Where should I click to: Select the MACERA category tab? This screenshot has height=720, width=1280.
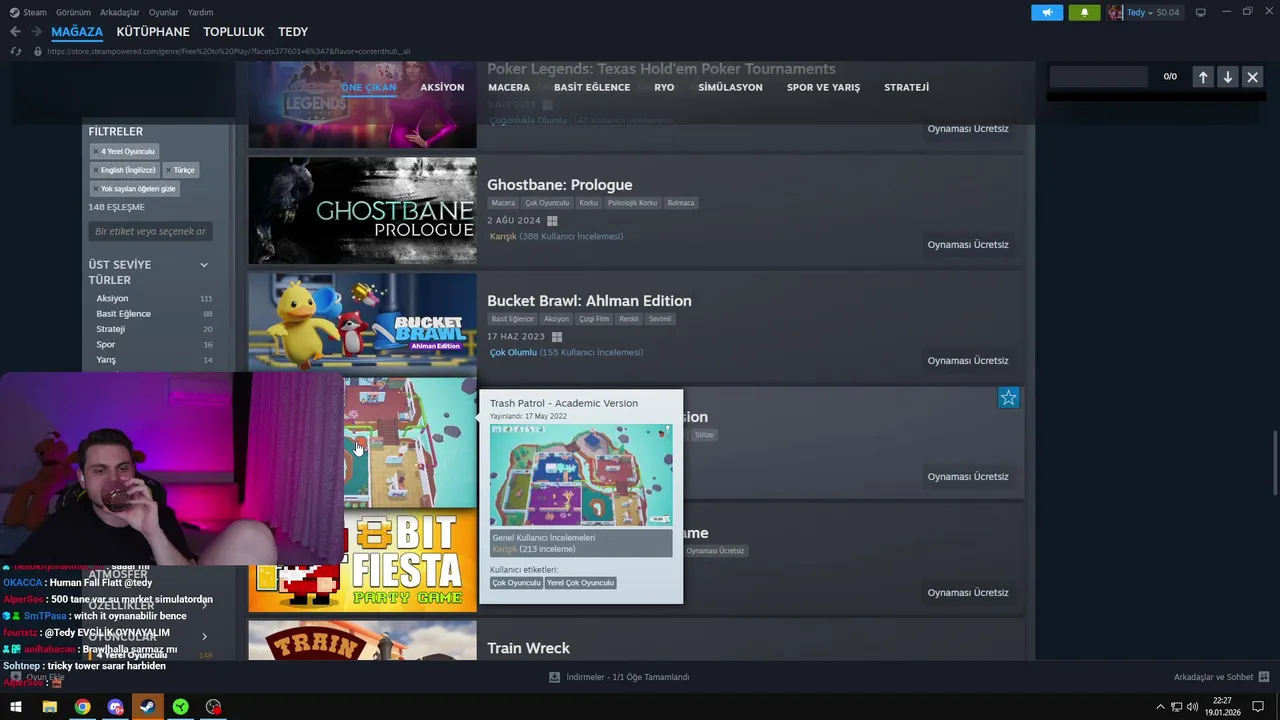509,87
